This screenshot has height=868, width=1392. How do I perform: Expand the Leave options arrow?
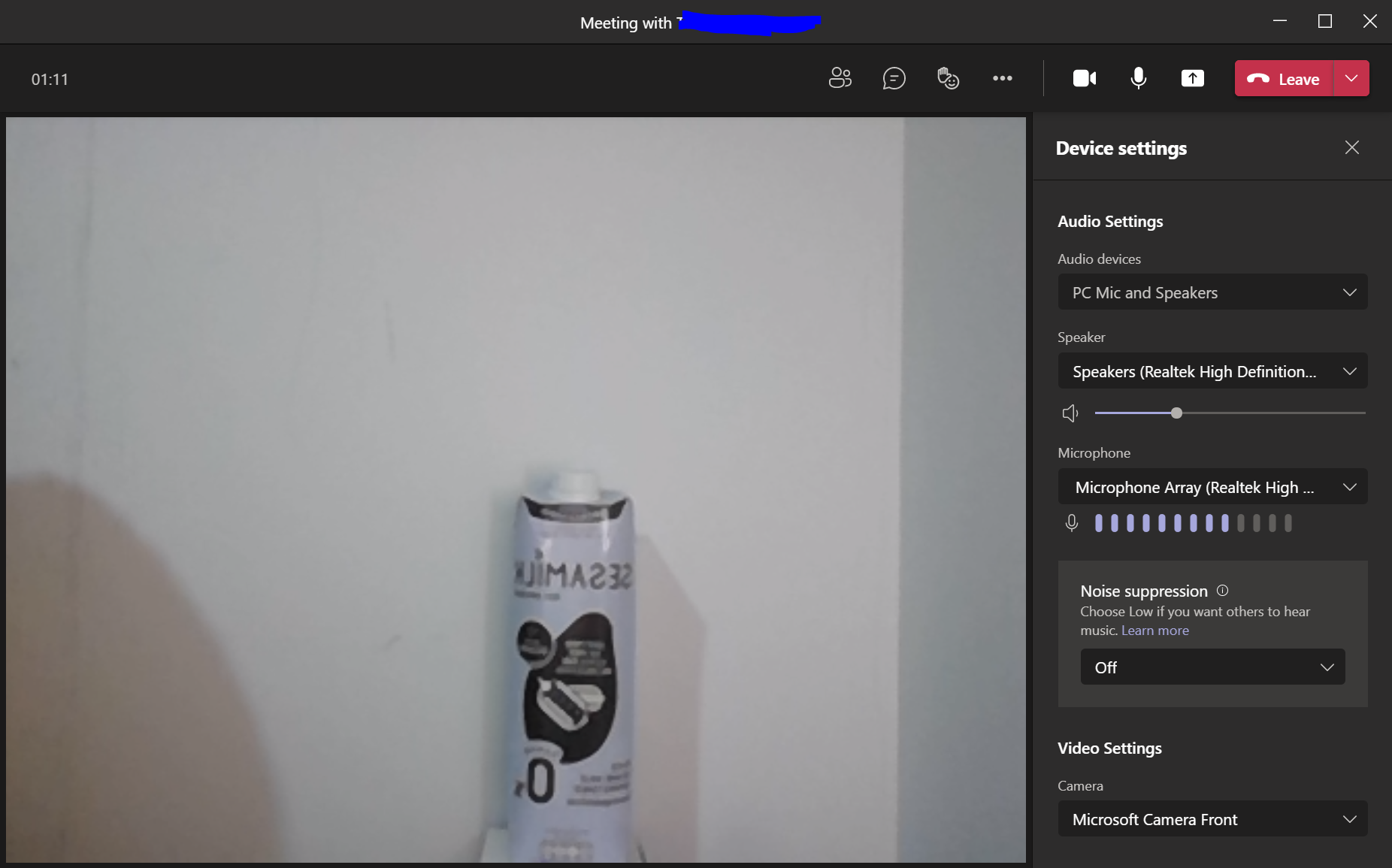coord(1351,78)
